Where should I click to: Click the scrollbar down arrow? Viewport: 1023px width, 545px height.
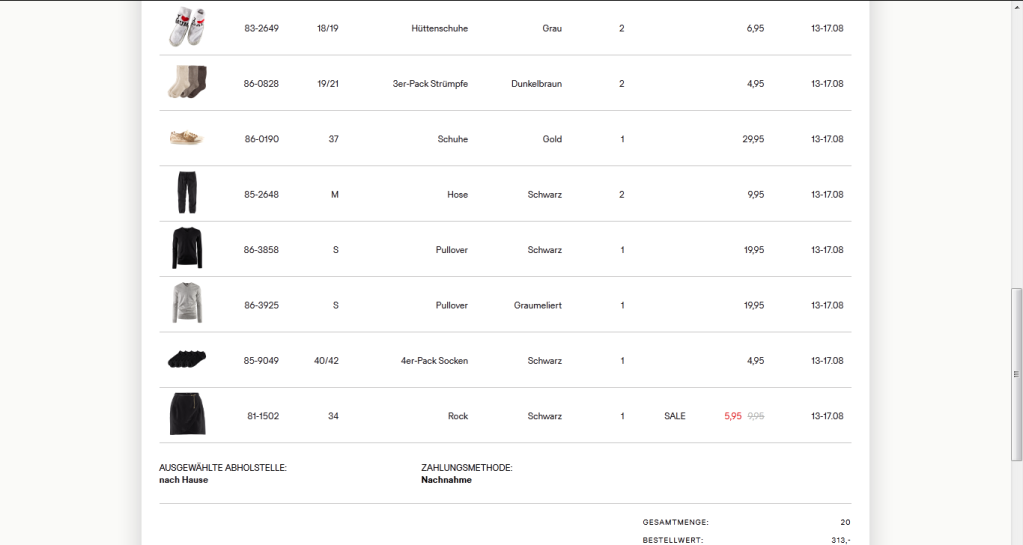click(x=1016, y=539)
